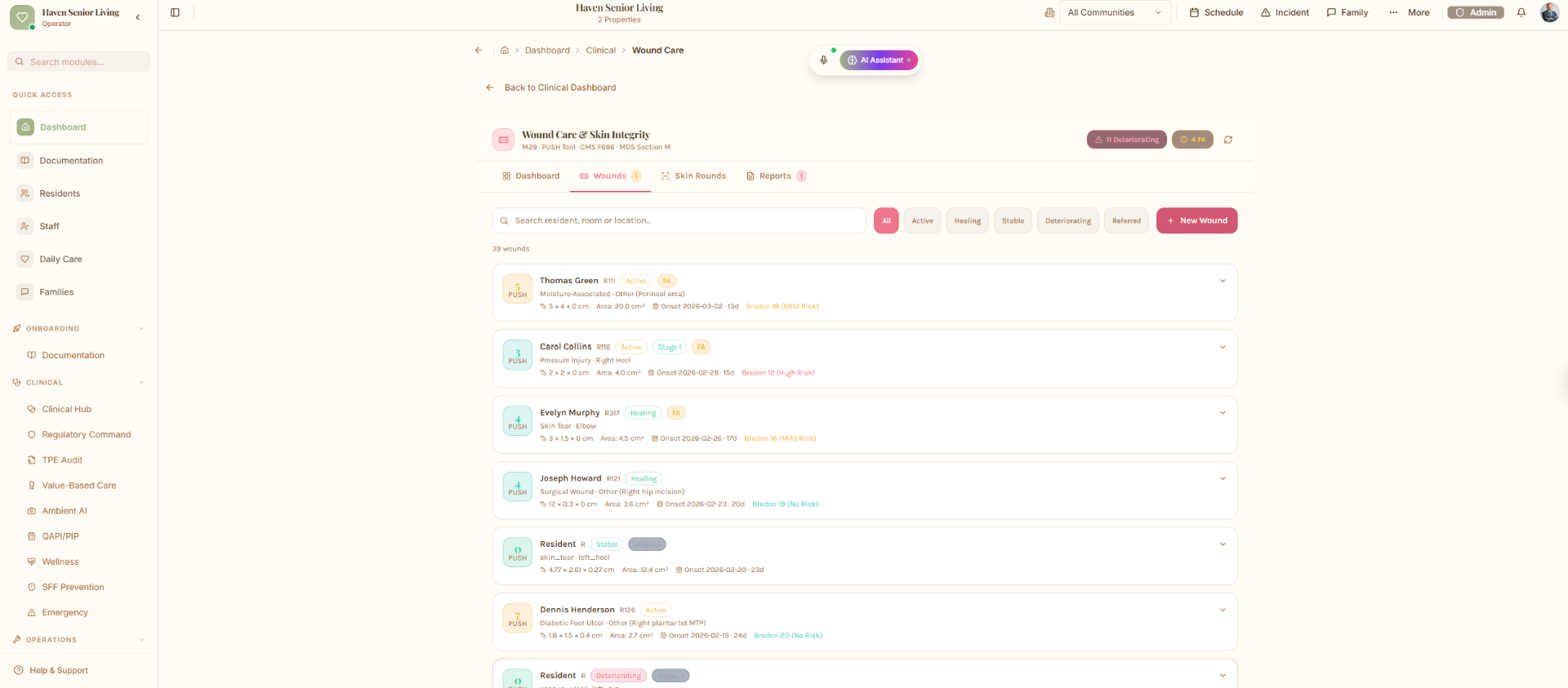Expand Joseph Howard wound card
1568x688 pixels.
click(1223, 478)
